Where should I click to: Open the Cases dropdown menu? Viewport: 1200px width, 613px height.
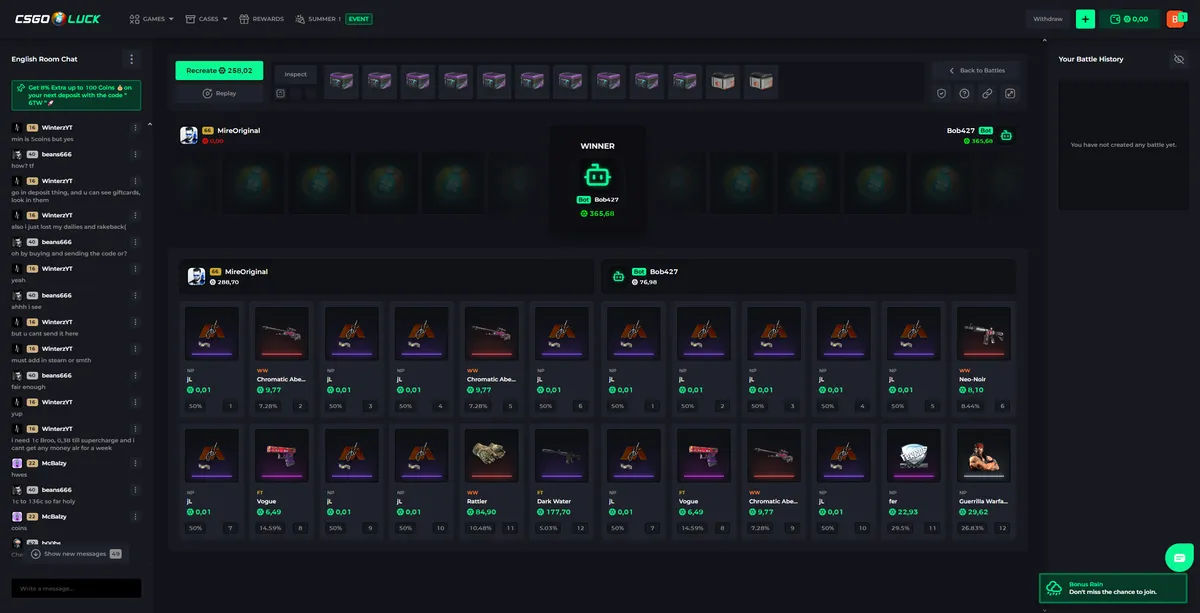[x=206, y=19]
